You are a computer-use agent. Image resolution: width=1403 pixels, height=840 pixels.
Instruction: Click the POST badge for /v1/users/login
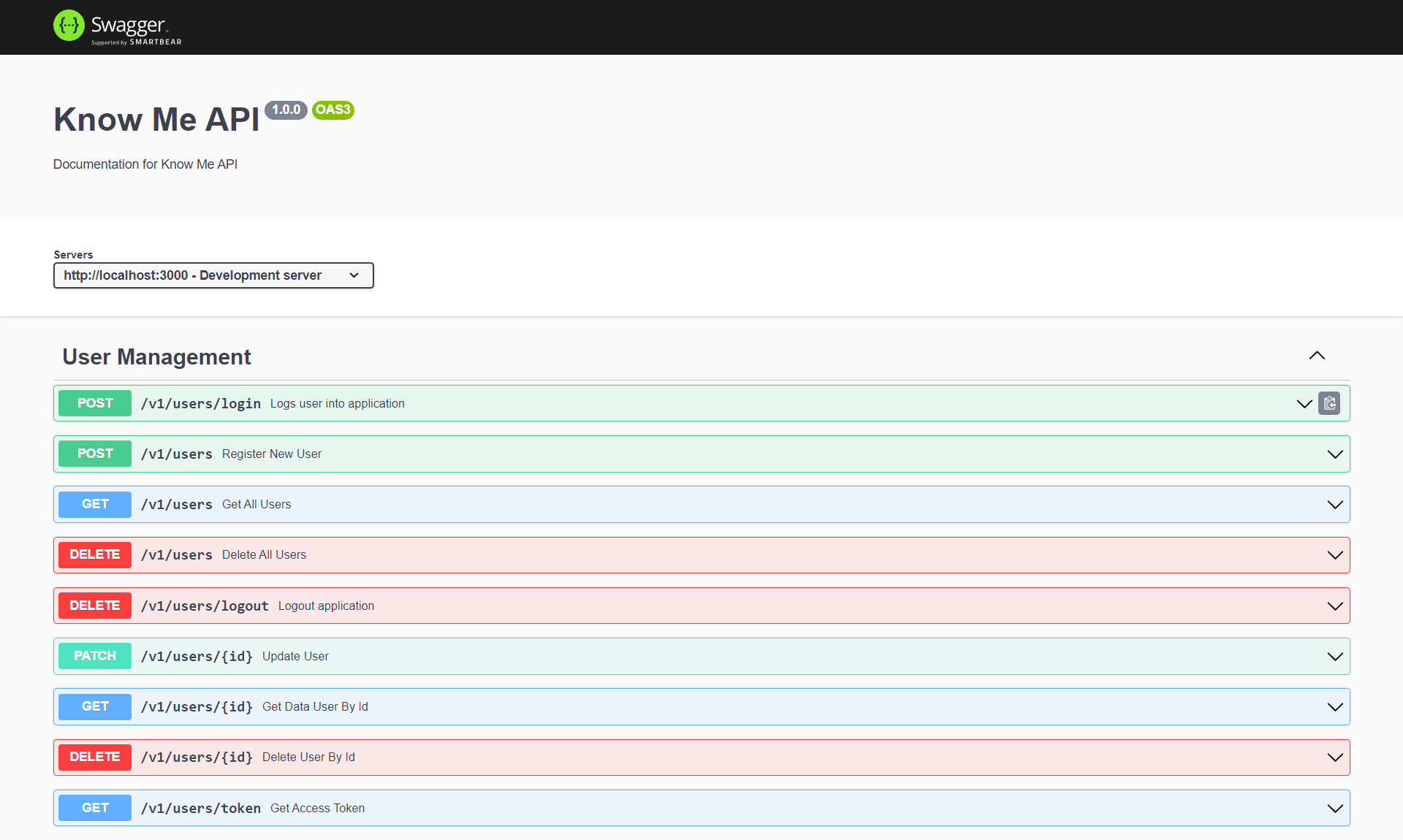point(95,403)
